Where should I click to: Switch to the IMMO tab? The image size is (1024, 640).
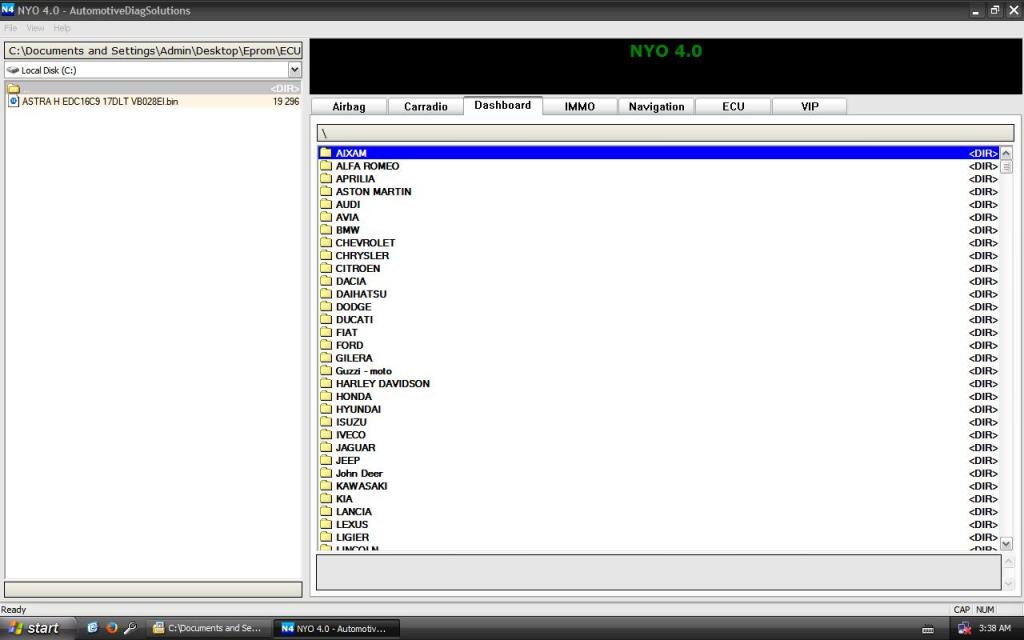[x=579, y=107]
